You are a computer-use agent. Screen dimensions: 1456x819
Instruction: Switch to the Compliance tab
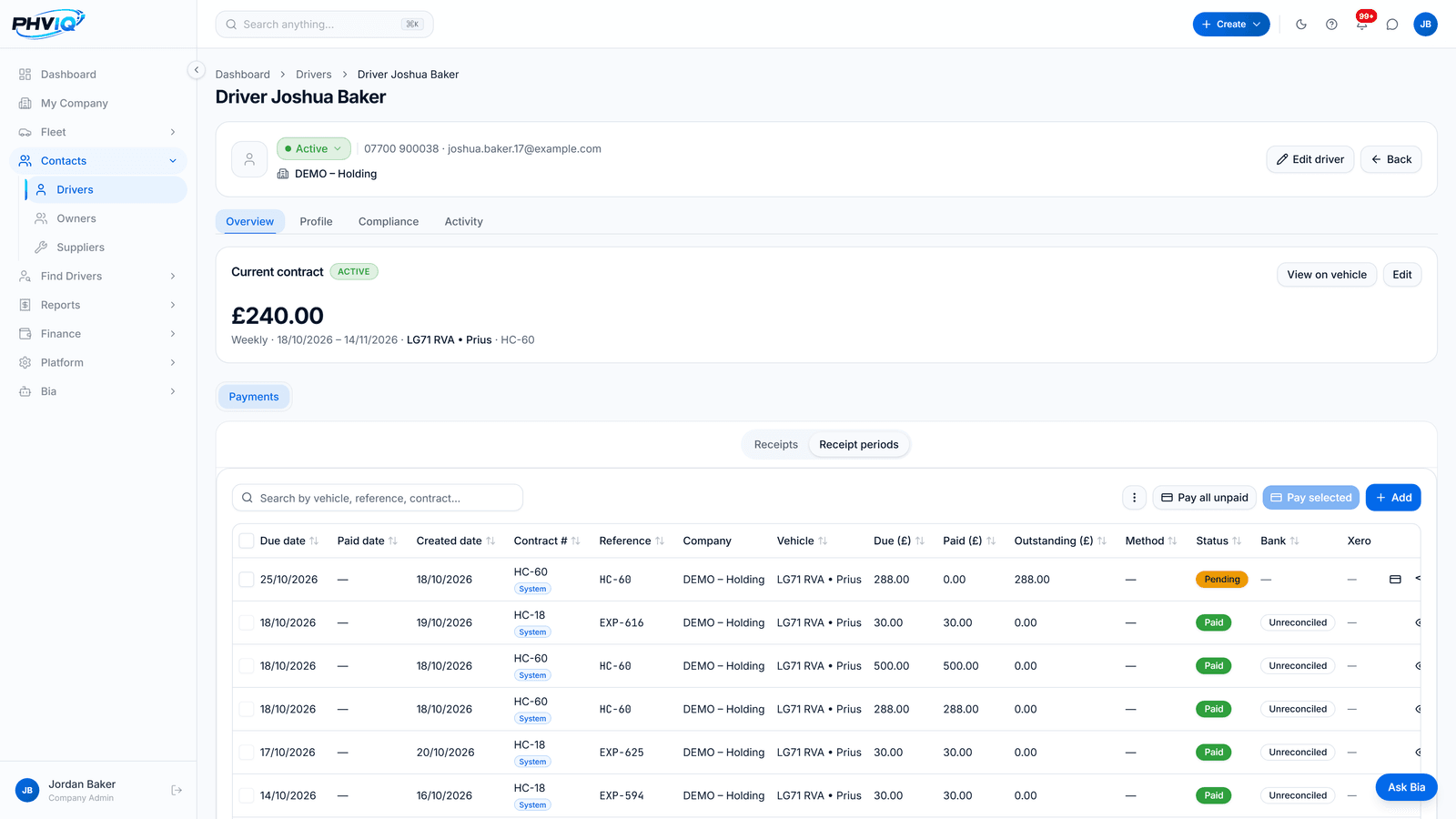coord(389,222)
